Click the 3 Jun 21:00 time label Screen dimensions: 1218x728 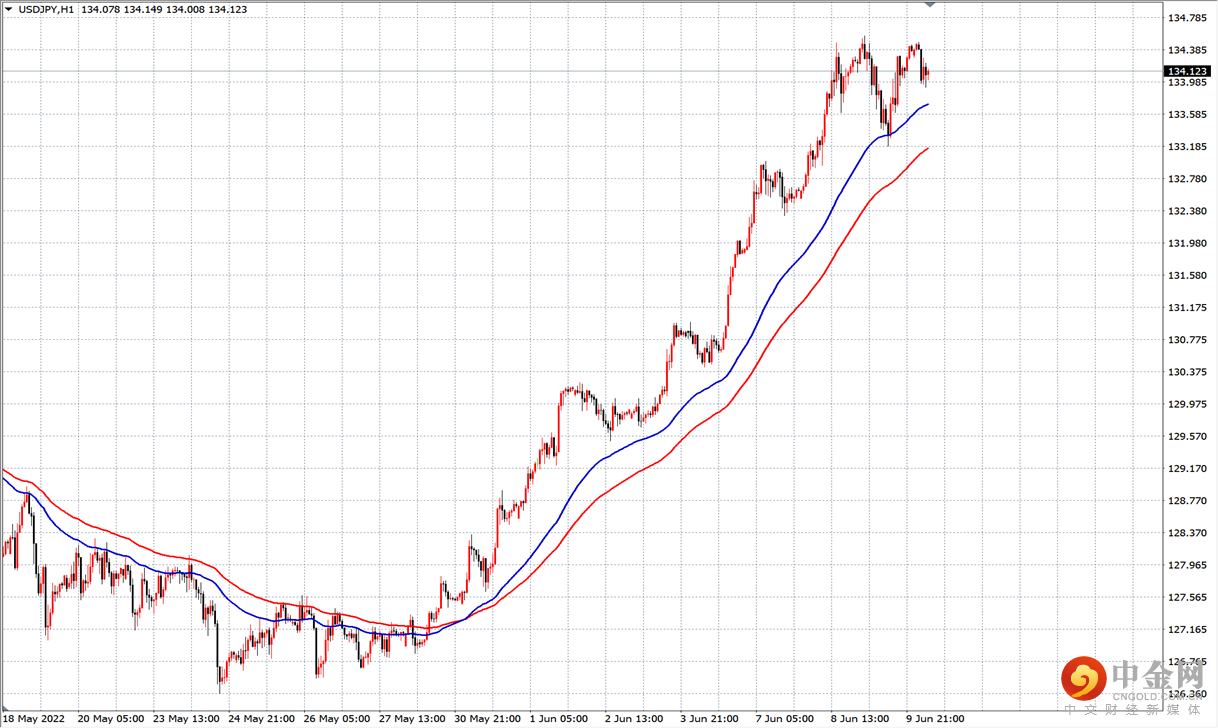pos(711,719)
